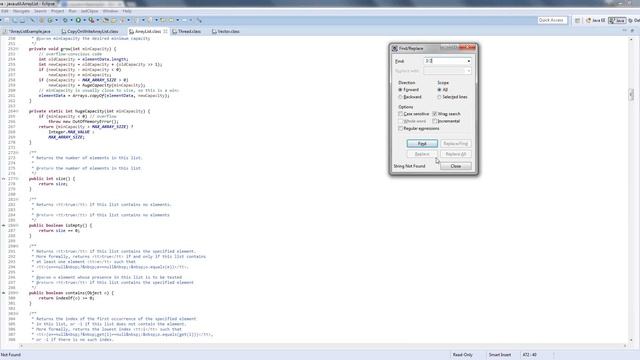Maximize the editor area

coord(632,31)
